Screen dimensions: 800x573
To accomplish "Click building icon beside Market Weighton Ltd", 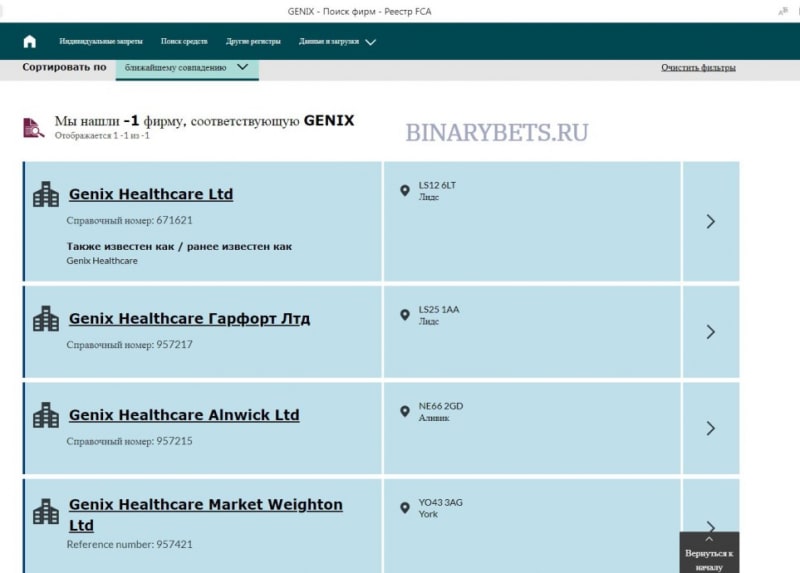I will click(x=46, y=511).
